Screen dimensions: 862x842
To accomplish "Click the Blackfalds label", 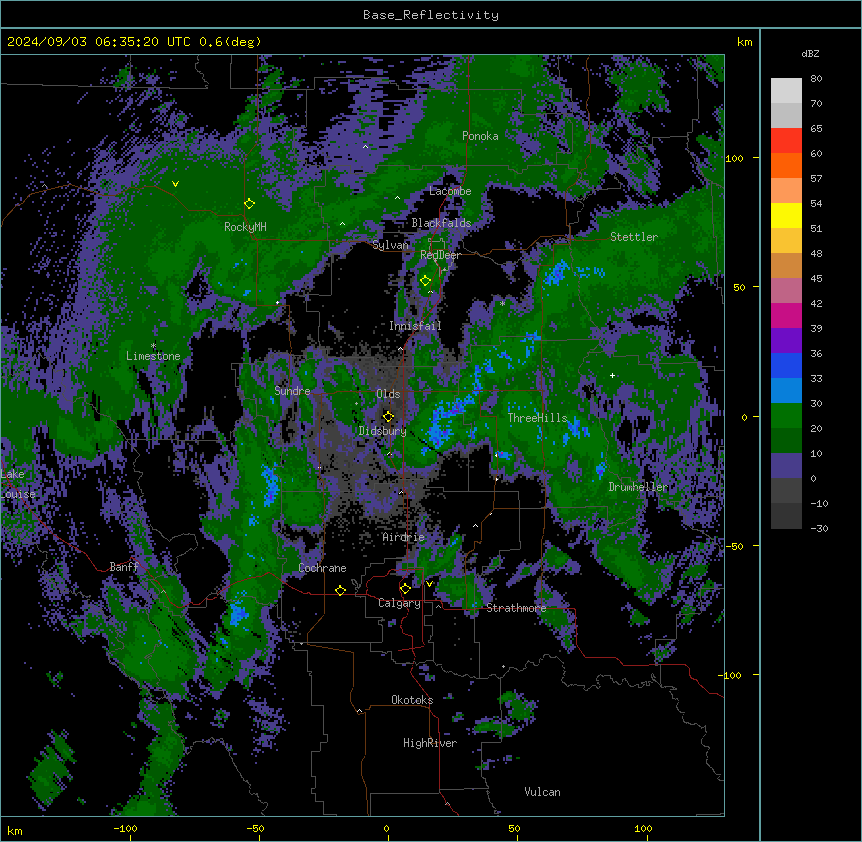I will tap(441, 223).
